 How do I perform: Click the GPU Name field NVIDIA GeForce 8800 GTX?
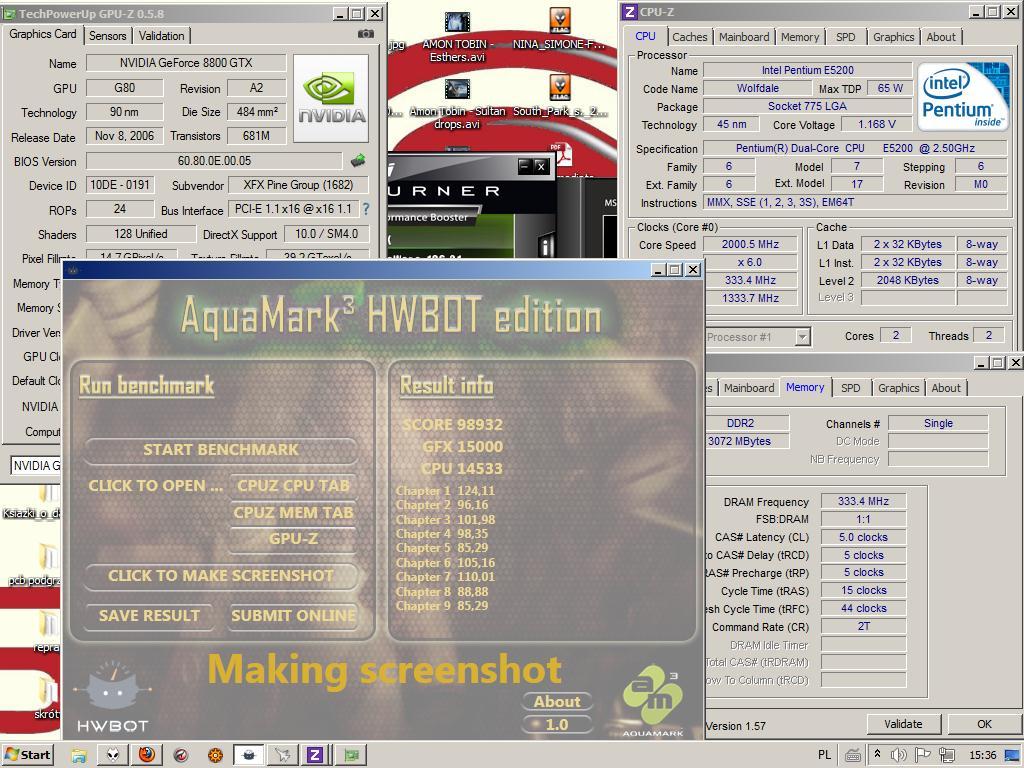186,63
